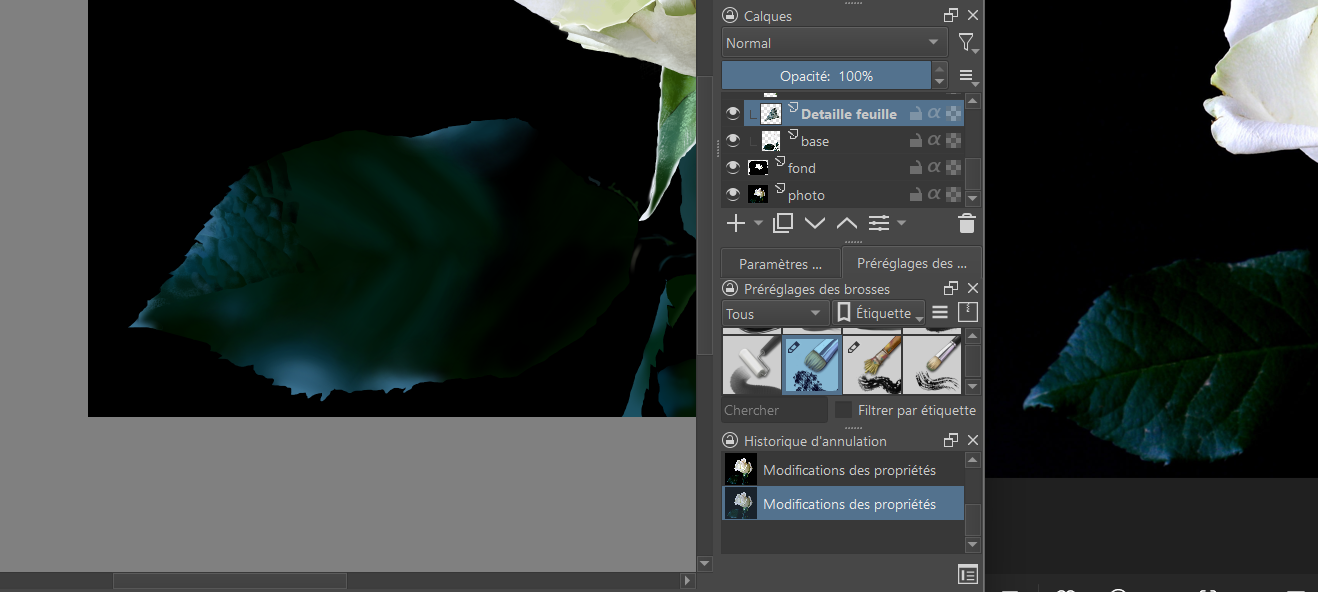Click the undo history scroll down arrow
Image resolution: width=1318 pixels, height=592 pixels.
pyautogui.click(x=973, y=544)
